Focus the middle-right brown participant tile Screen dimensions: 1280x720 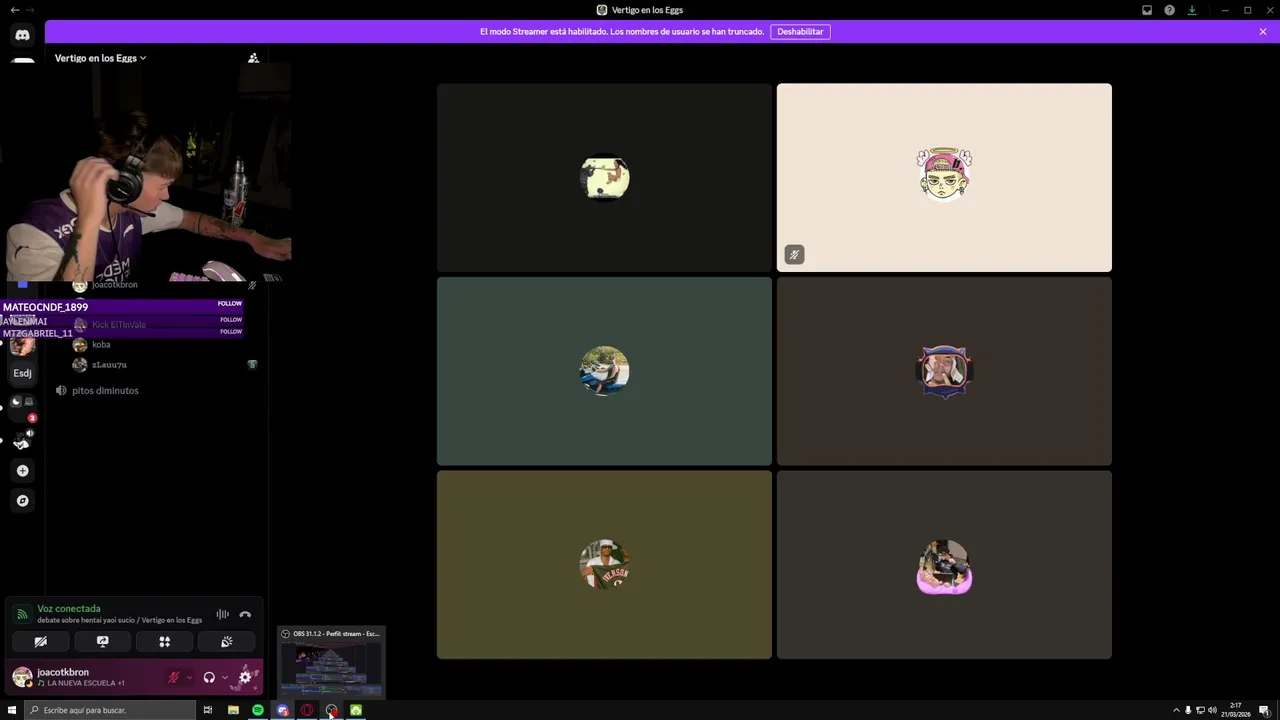pos(944,371)
